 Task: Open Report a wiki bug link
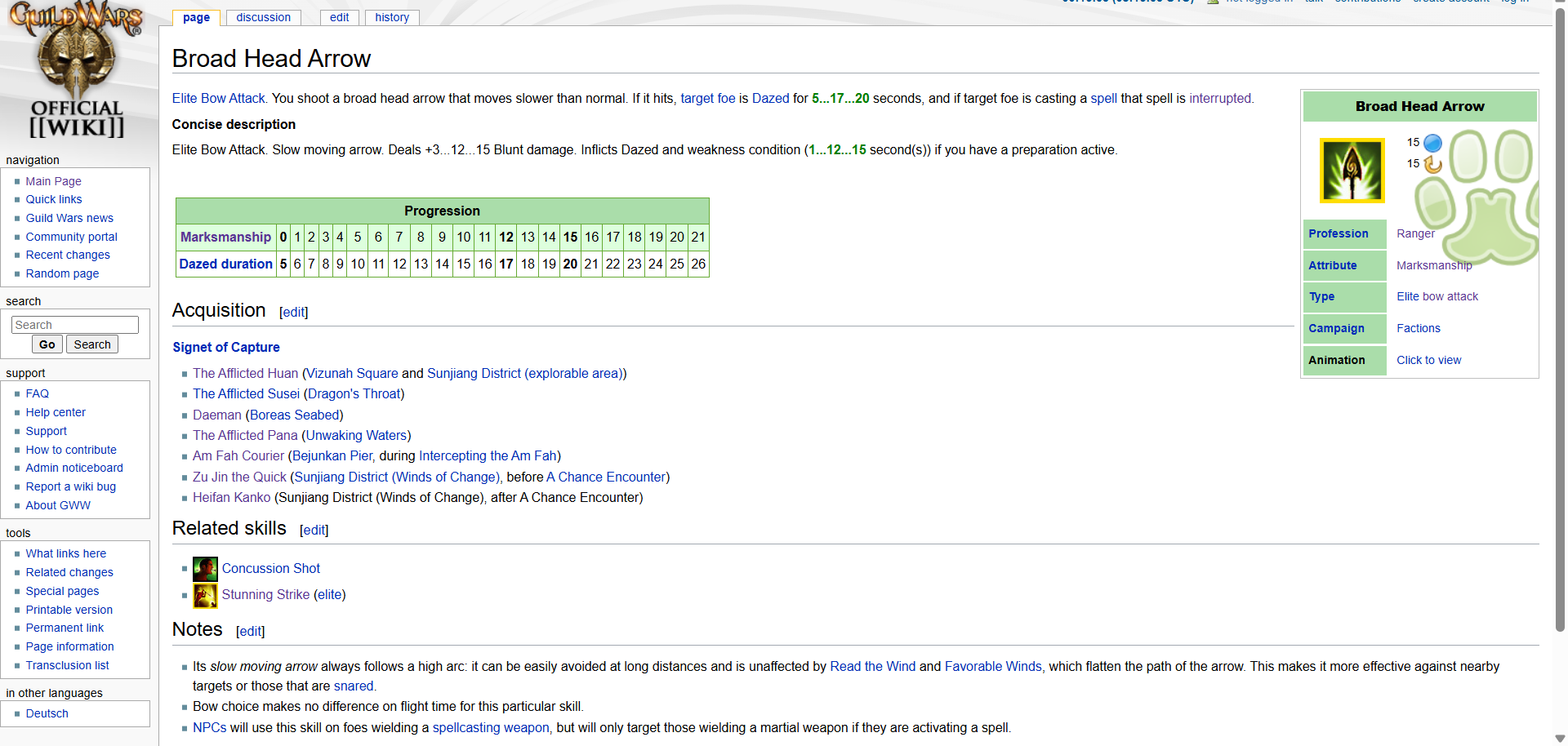coord(71,486)
